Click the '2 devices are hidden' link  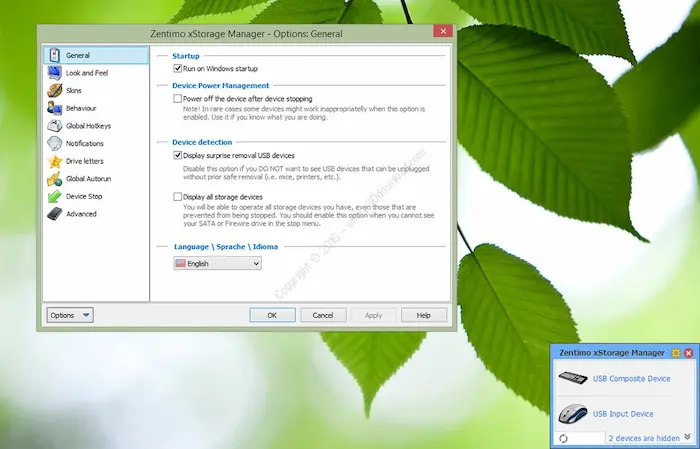(644, 438)
